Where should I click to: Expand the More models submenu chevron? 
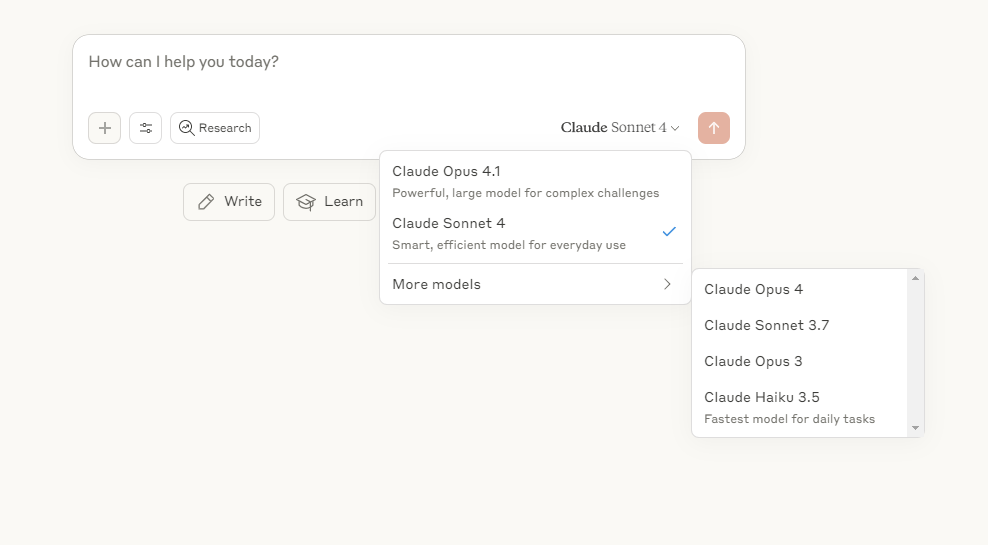(667, 284)
